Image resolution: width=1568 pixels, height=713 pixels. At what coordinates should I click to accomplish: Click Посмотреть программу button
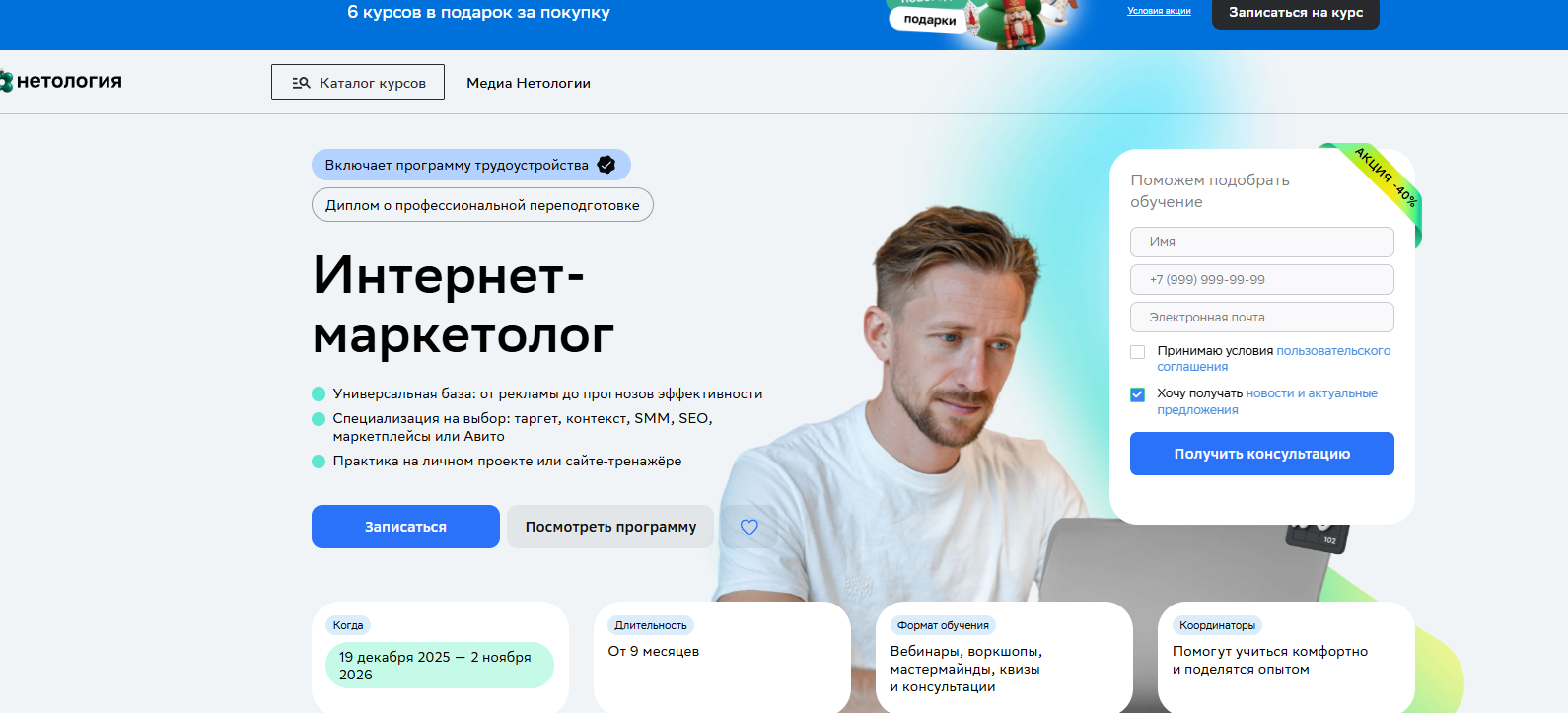point(610,527)
